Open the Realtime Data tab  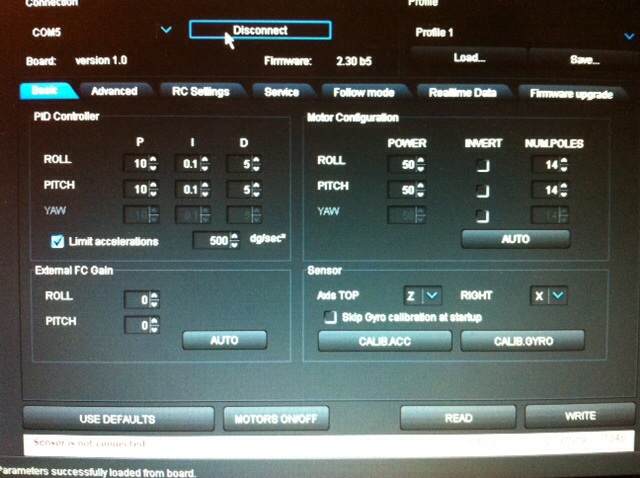(x=463, y=92)
